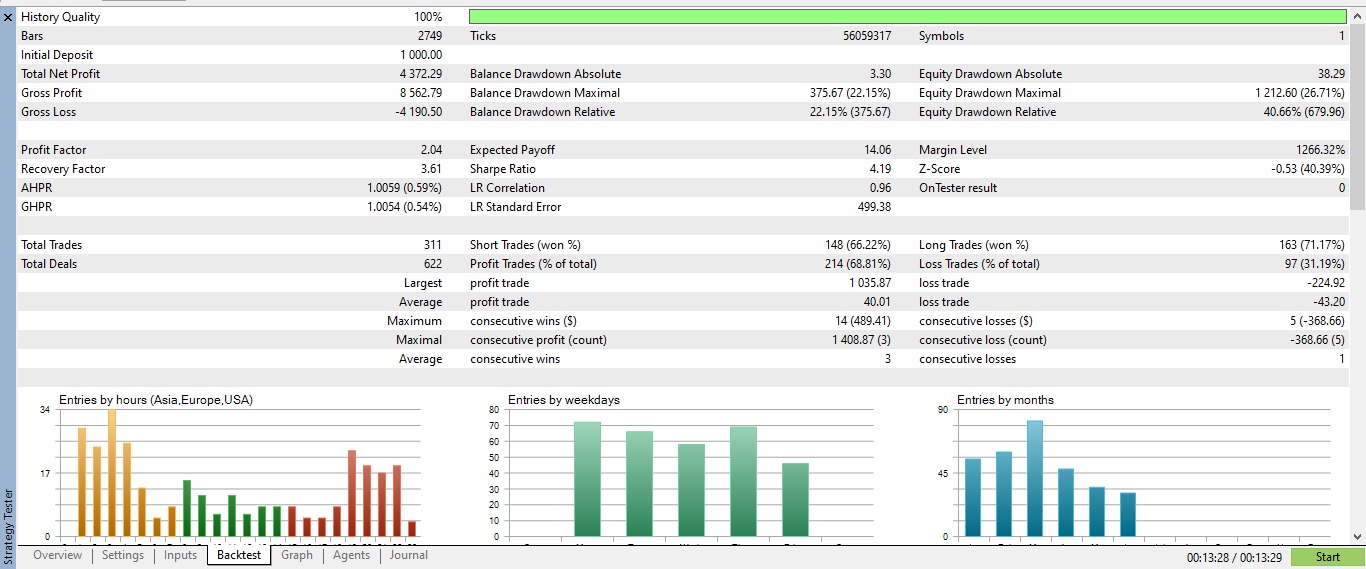Click the History Quality value 100%
1366x569 pixels.
click(x=428, y=17)
